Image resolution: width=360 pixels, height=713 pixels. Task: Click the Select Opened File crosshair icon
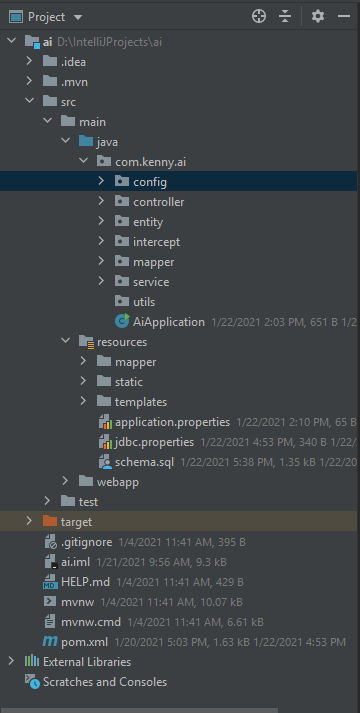259,17
